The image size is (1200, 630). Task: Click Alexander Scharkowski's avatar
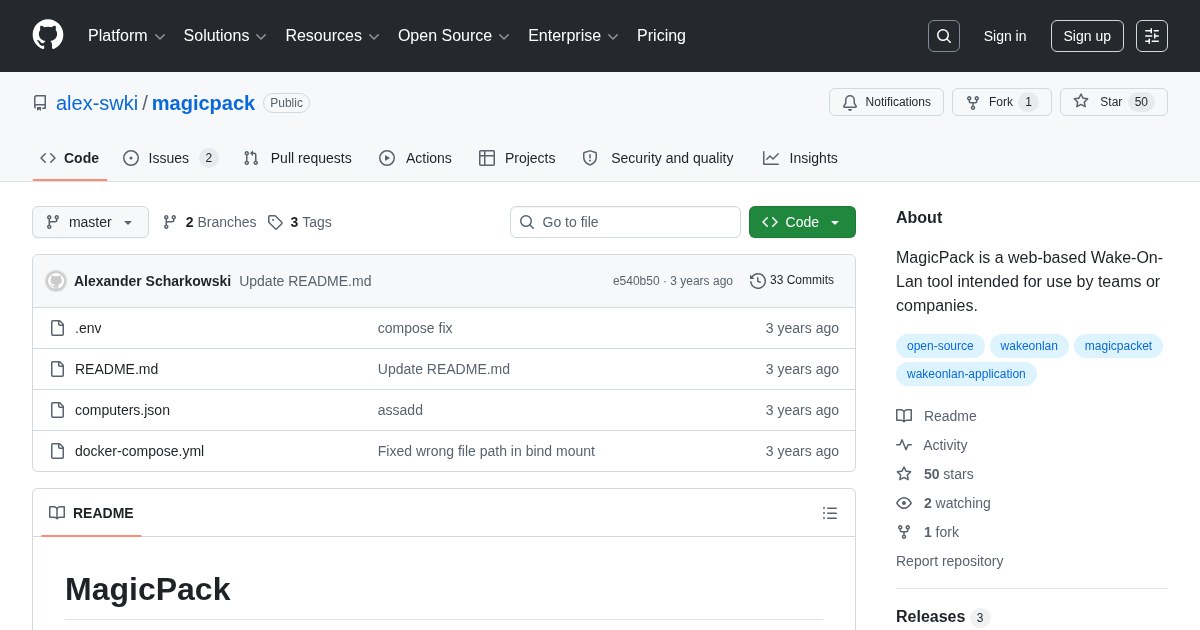[x=56, y=281]
